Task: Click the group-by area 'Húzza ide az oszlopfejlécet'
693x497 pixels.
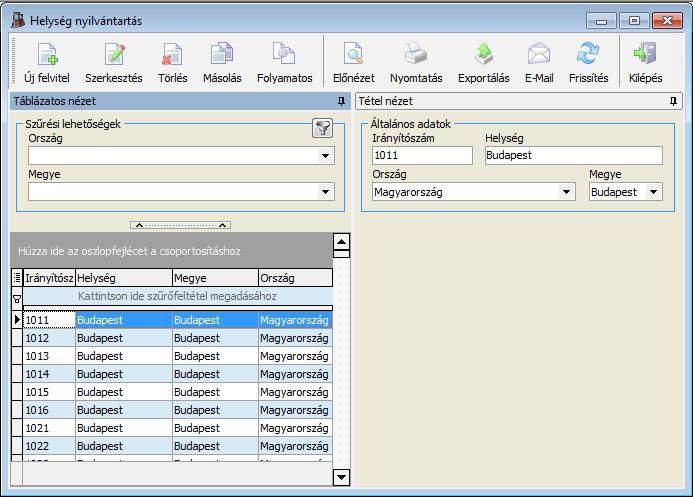Action: point(171,251)
